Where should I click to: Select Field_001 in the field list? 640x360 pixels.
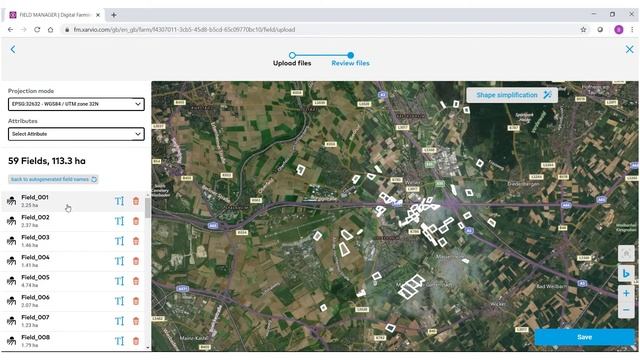73,201
